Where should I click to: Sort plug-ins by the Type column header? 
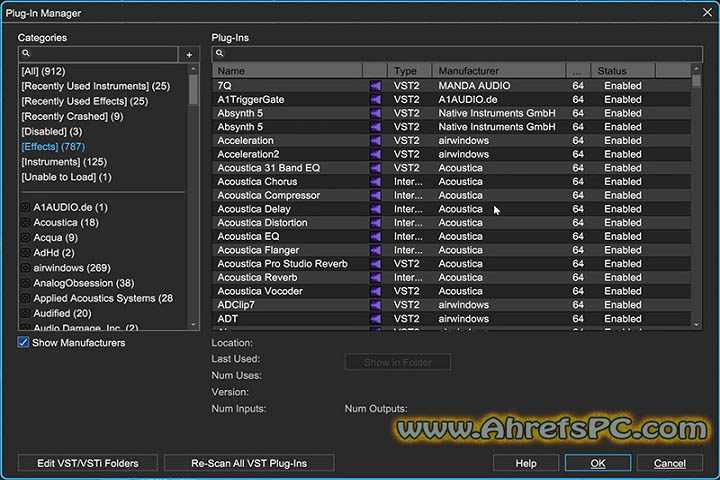click(x=410, y=71)
